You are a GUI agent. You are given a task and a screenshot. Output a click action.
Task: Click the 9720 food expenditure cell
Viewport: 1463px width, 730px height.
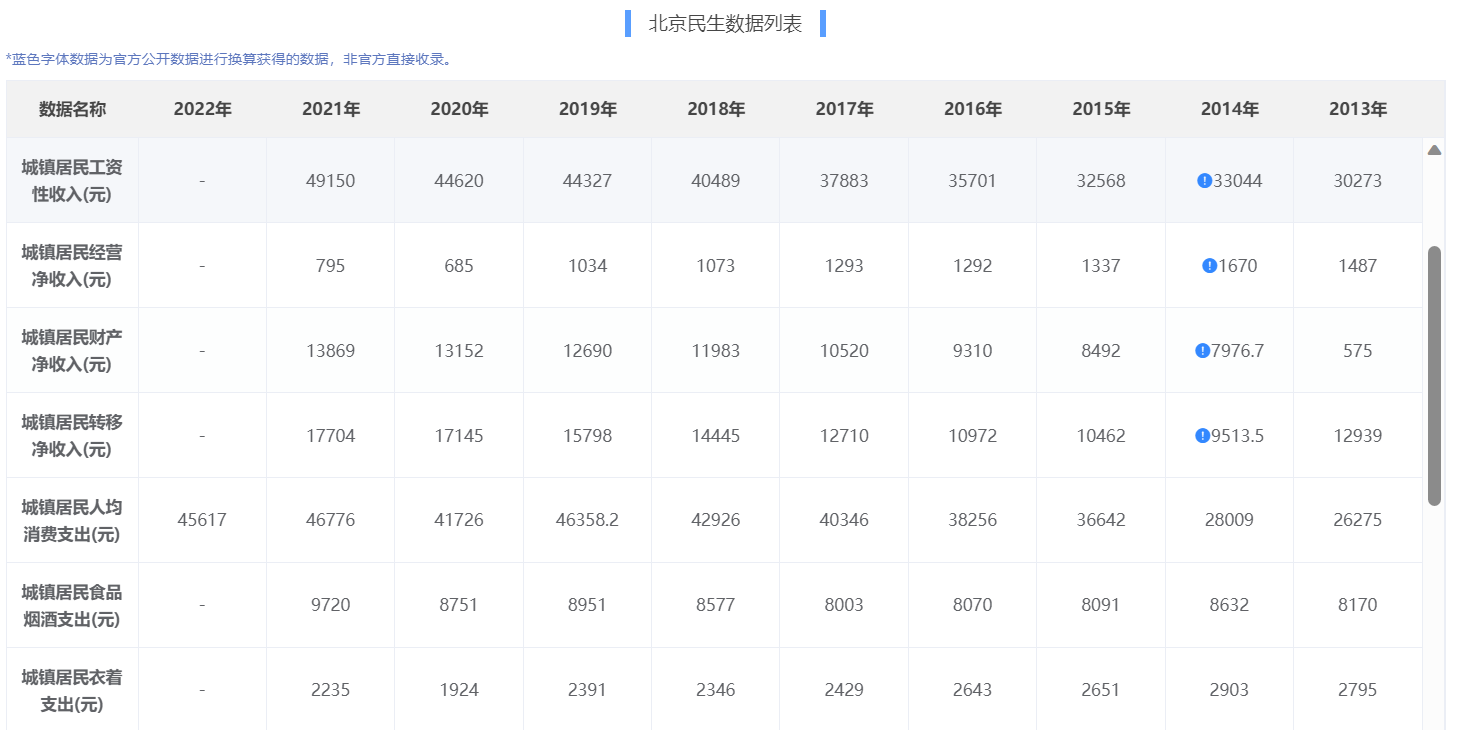331,605
